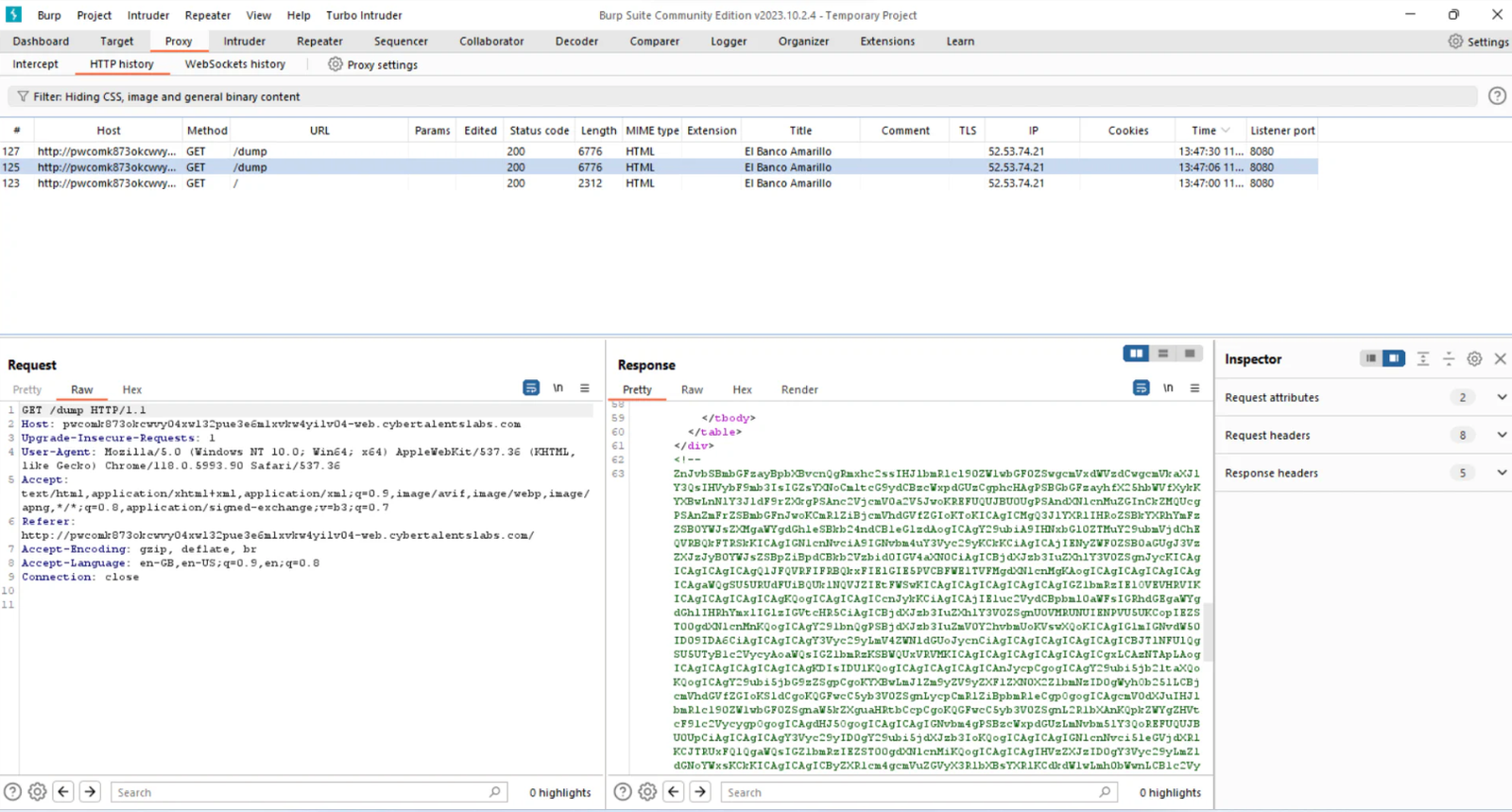Expand Request attributes section
Viewport: 1512px width, 812px height.
pos(1502,398)
